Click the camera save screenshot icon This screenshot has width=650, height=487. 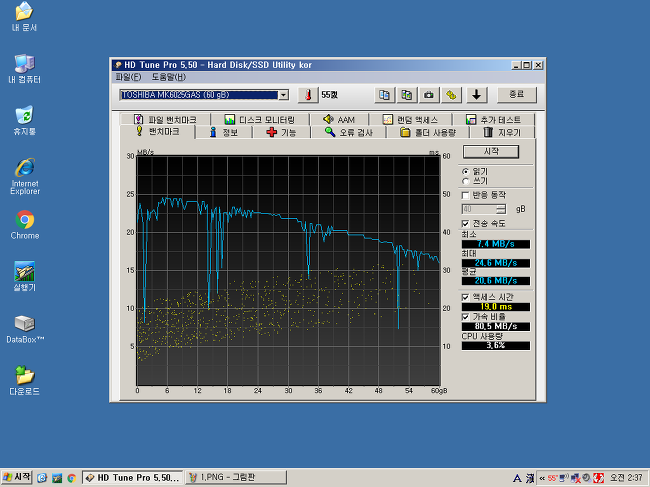coord(429,95)
